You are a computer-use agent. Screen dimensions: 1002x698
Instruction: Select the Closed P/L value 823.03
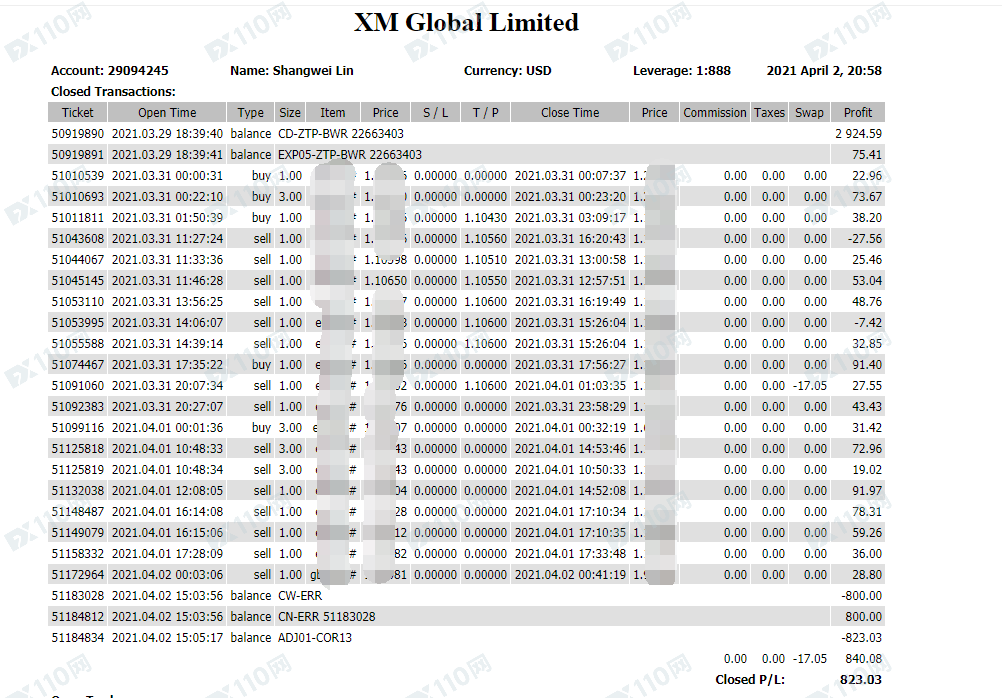coord(861,680)
